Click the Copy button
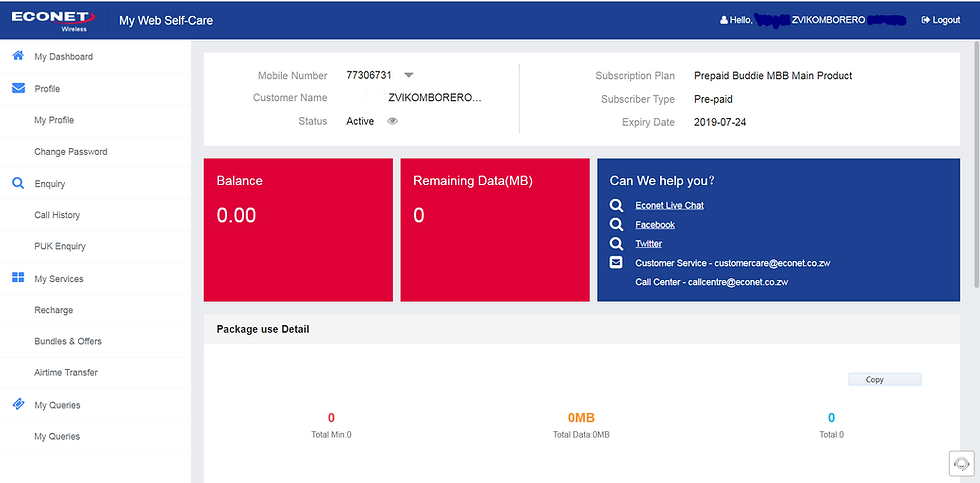Screen dimensions: 980x483 coord(884,379)
